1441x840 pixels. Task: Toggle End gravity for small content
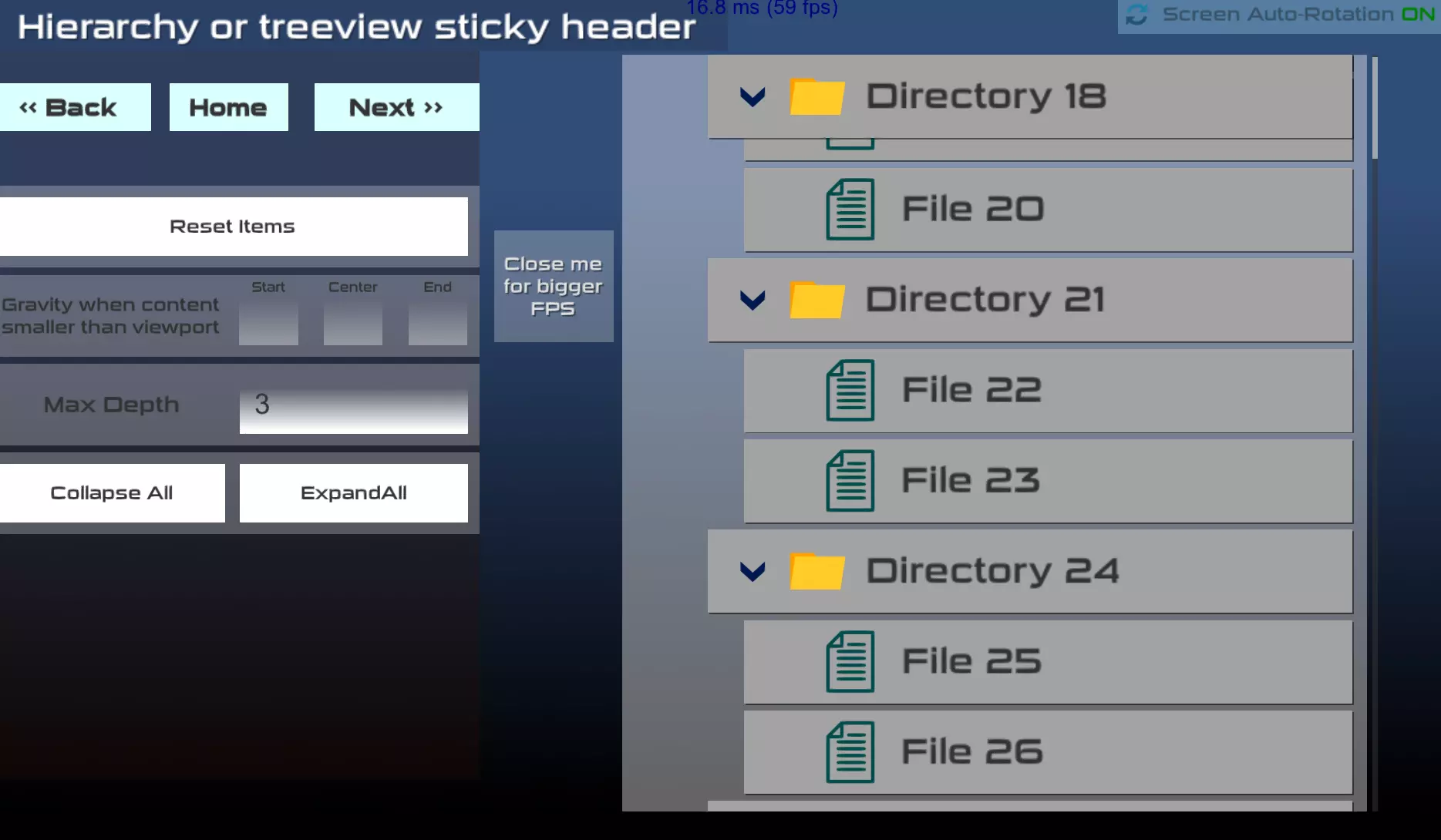(x=437, y=322)
